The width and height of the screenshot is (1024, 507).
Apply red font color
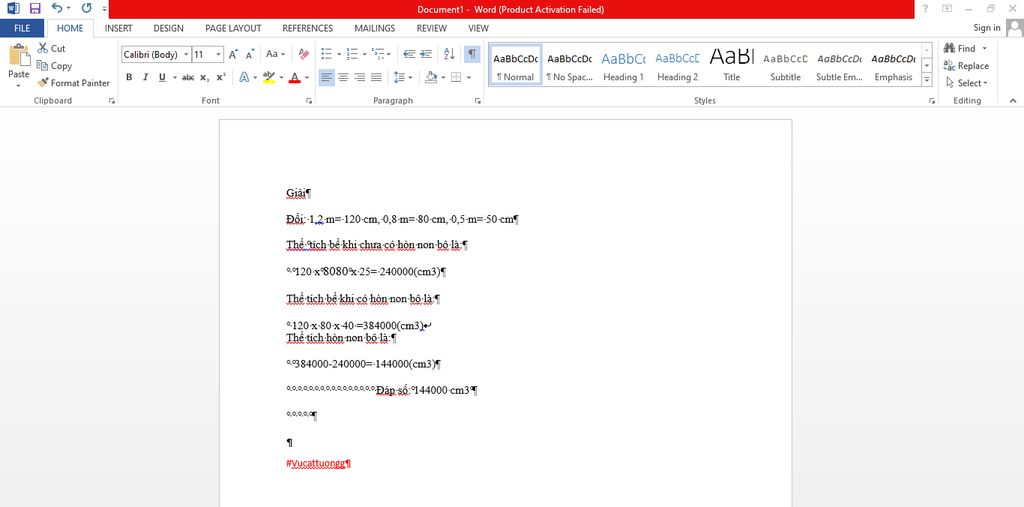coord(295,77)
